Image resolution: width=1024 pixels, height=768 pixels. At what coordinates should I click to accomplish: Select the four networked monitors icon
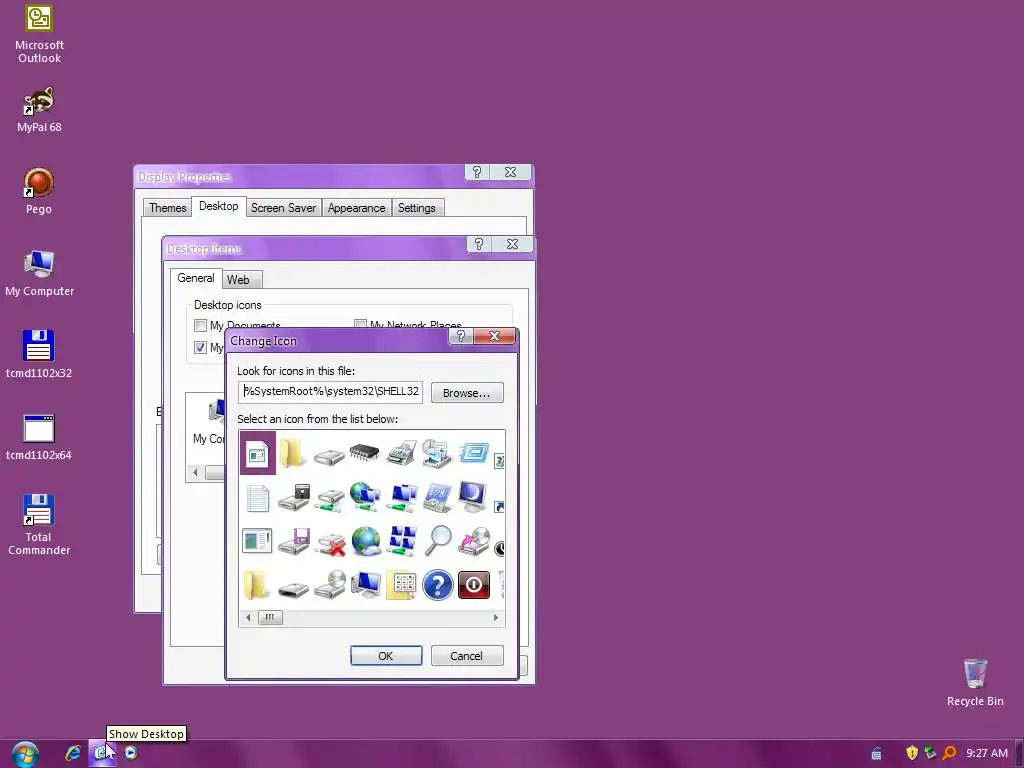point(402,541)
